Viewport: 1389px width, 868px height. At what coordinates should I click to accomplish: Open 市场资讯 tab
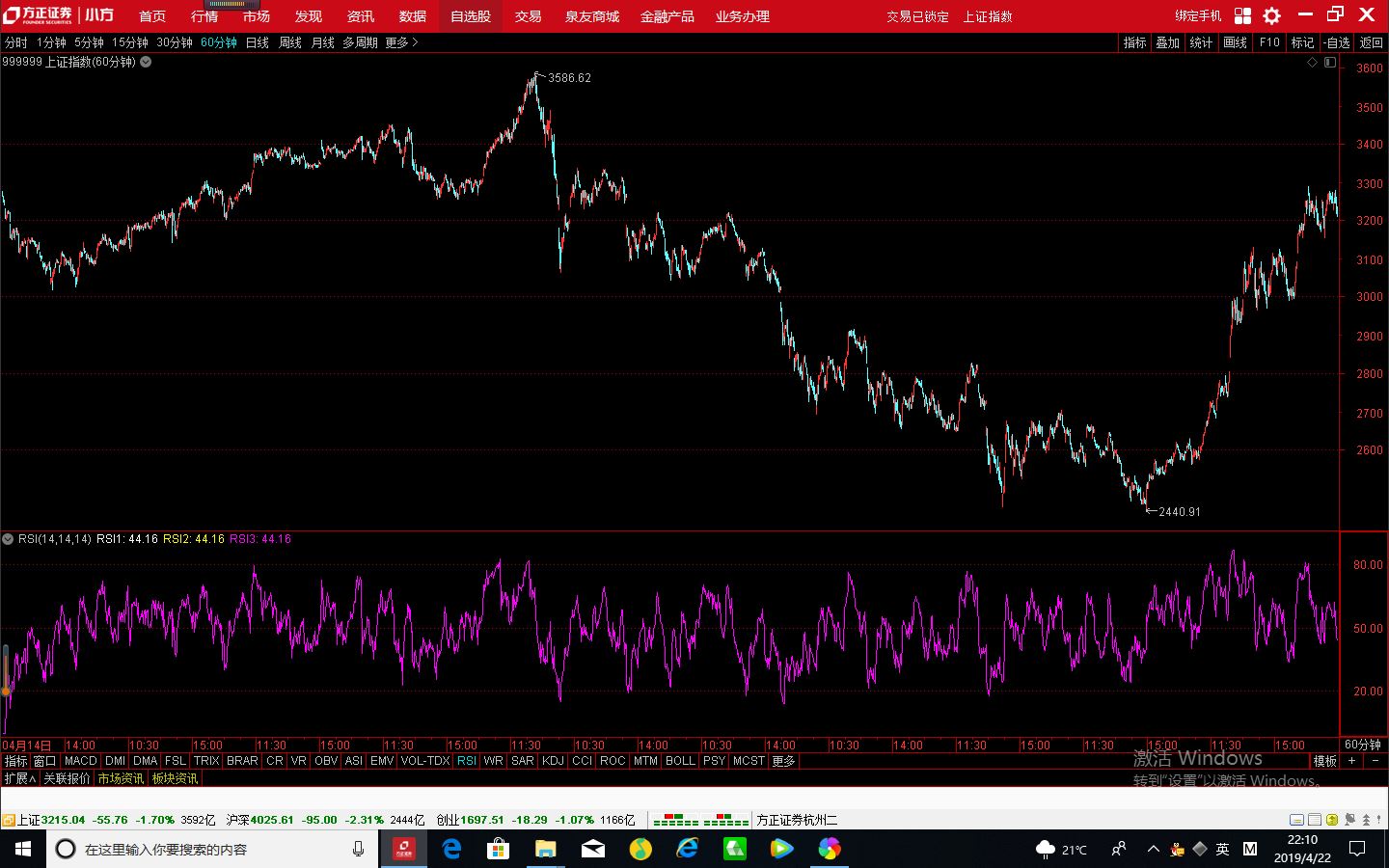(x=121, y=778)
